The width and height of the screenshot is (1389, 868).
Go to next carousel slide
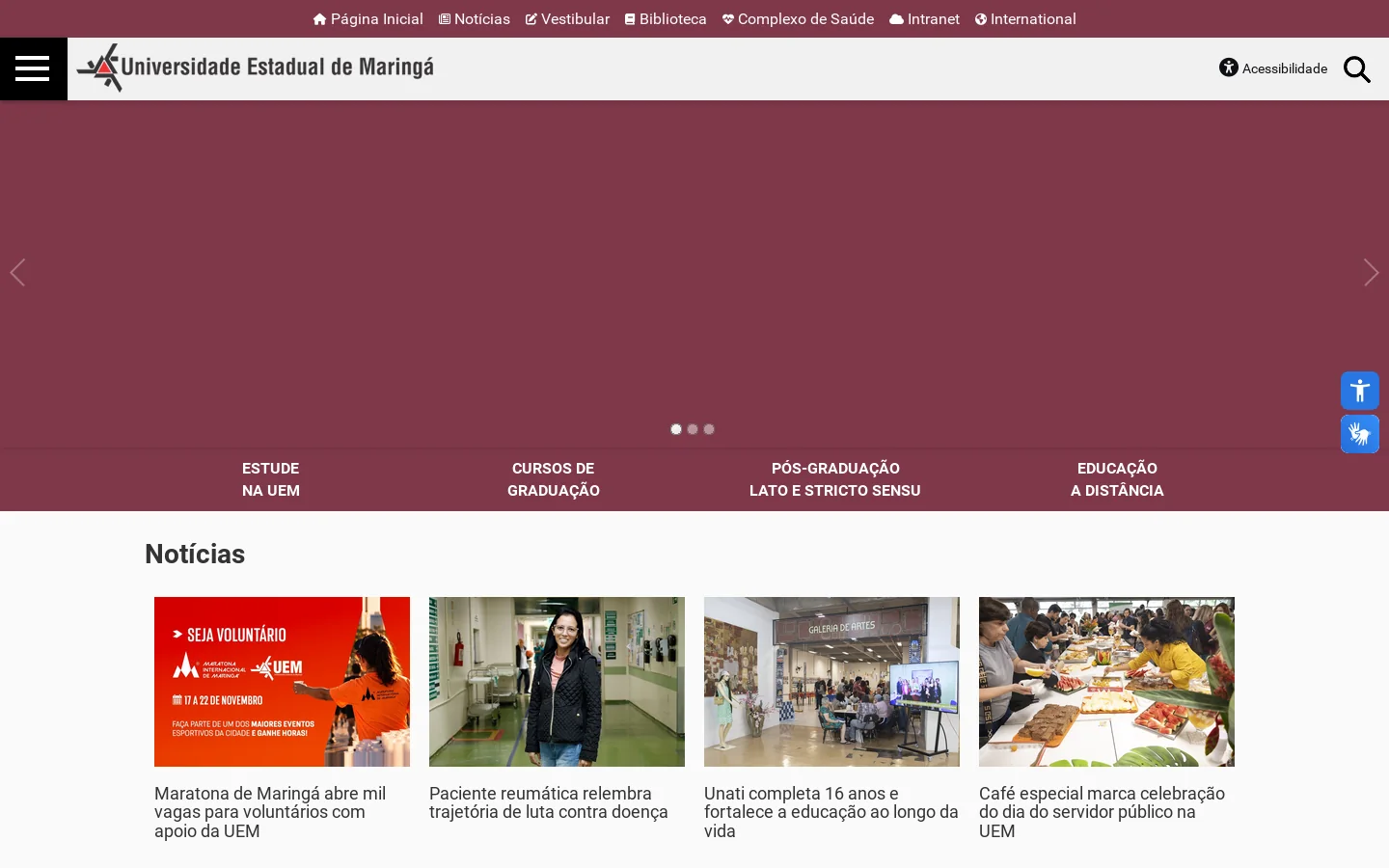1371,273
